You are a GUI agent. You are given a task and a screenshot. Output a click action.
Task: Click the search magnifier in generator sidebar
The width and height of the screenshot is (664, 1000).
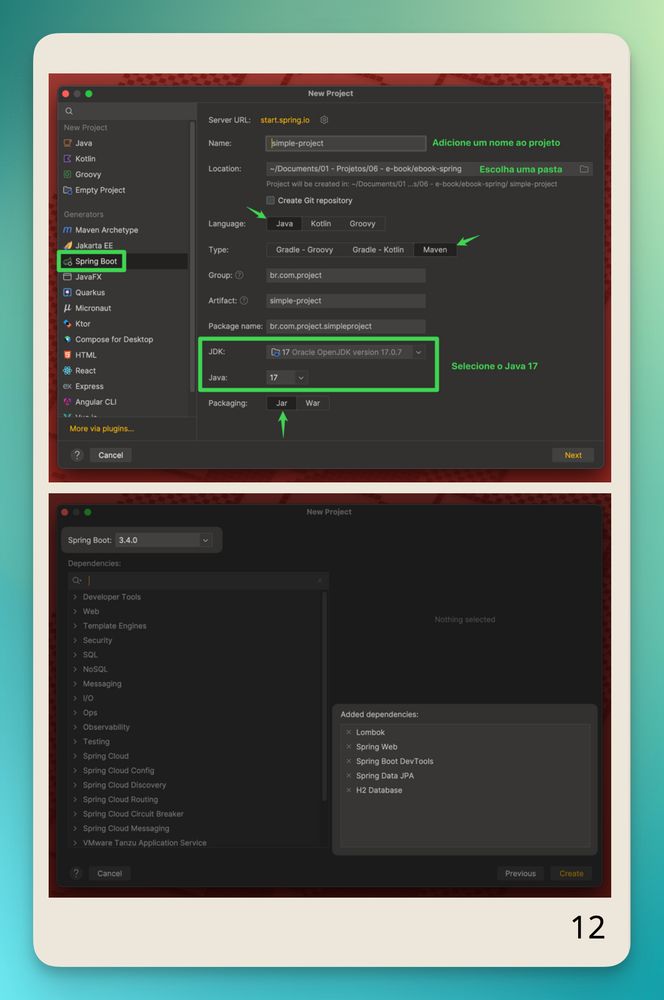point(69,111)
